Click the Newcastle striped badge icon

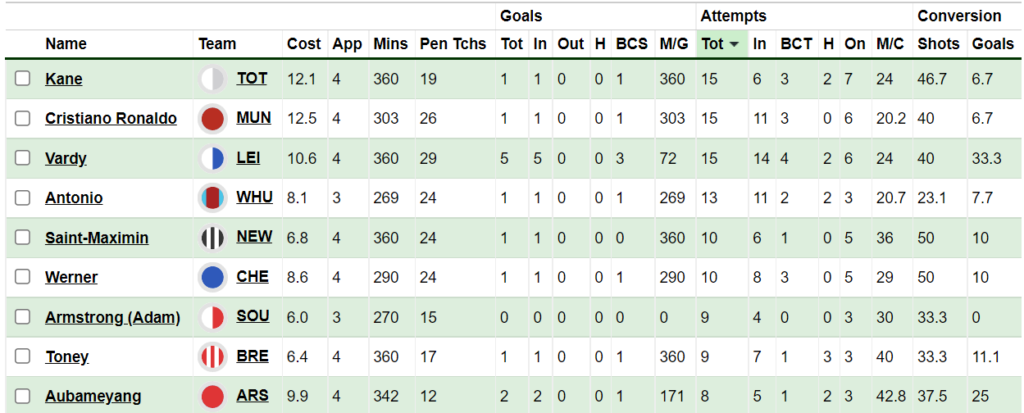tap(213, 238)
